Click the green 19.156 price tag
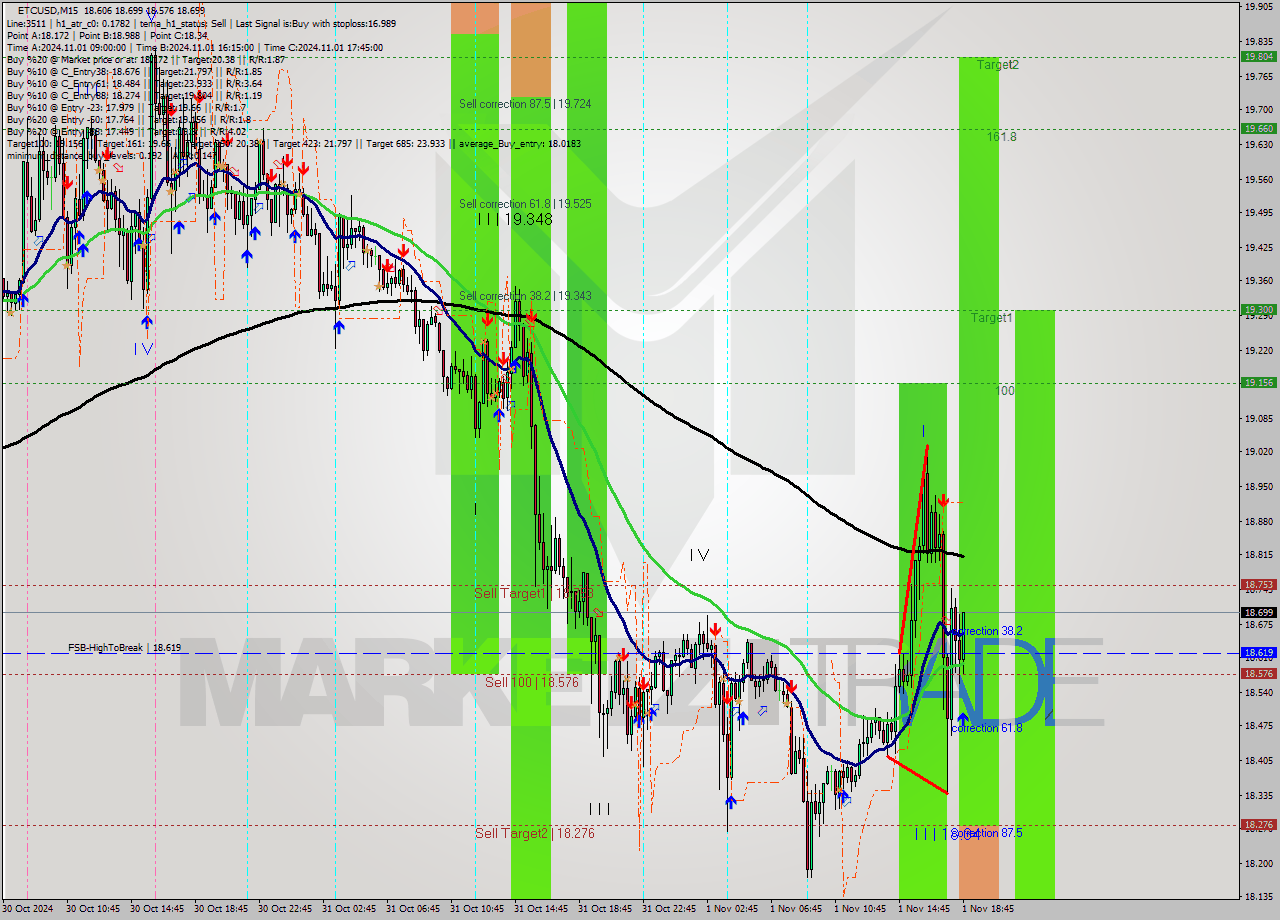The image size is (1280, 920). pos(1258,382)
